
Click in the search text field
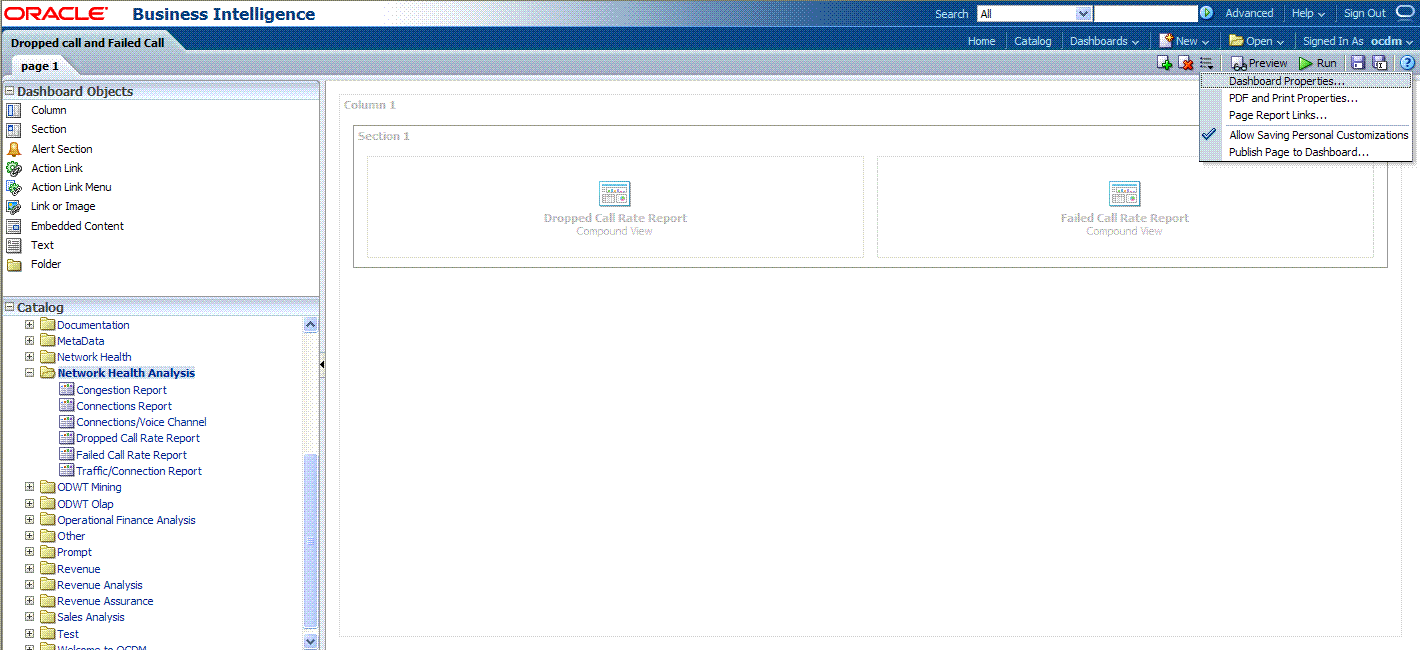point(1145,14)
